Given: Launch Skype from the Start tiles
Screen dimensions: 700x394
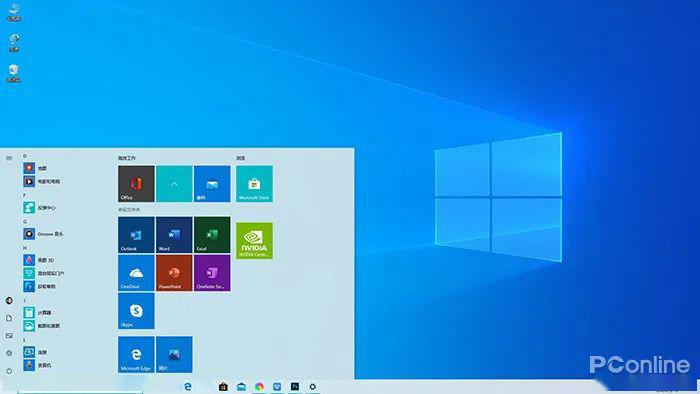Looking at the screenshot, I should (136, 311).
